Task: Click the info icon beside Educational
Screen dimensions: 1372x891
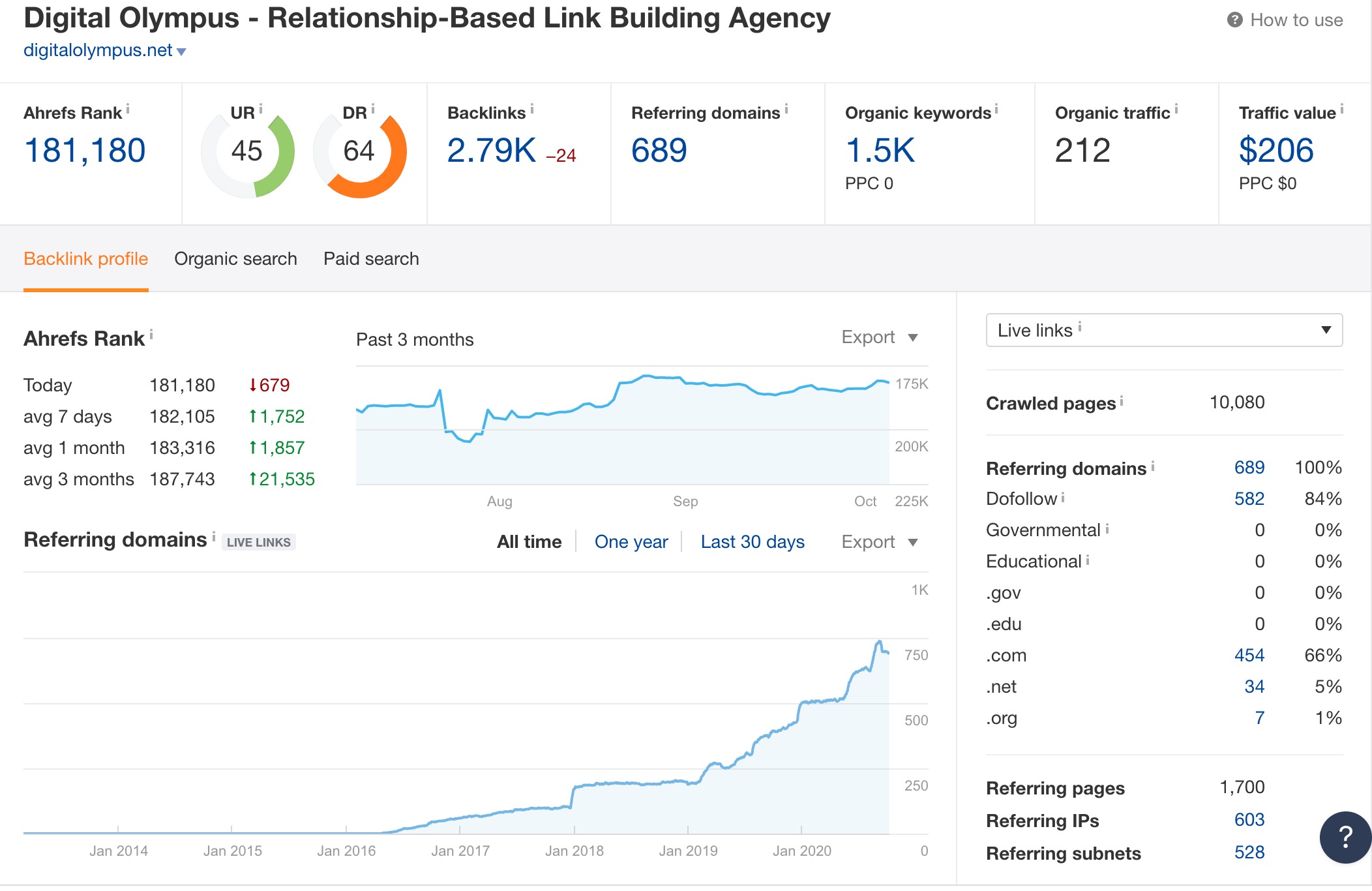Action: click(x=1088, y=560)
